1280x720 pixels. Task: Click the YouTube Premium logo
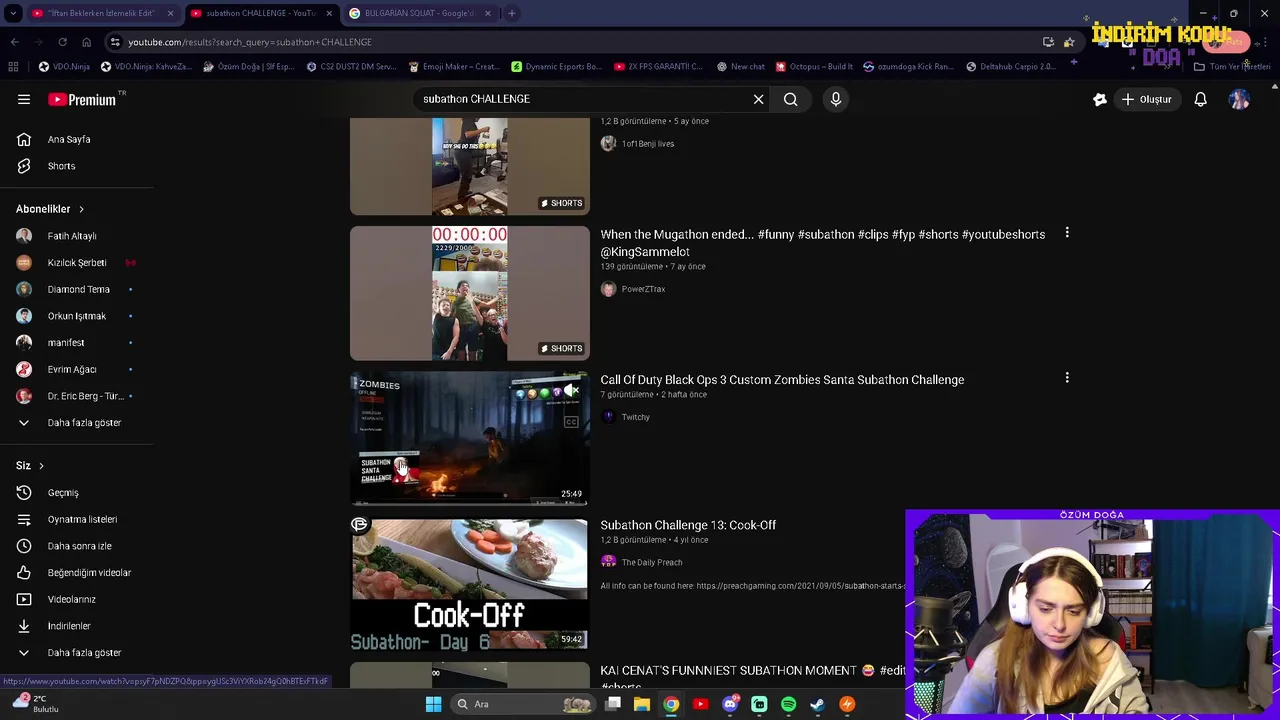tap(82, 99)
